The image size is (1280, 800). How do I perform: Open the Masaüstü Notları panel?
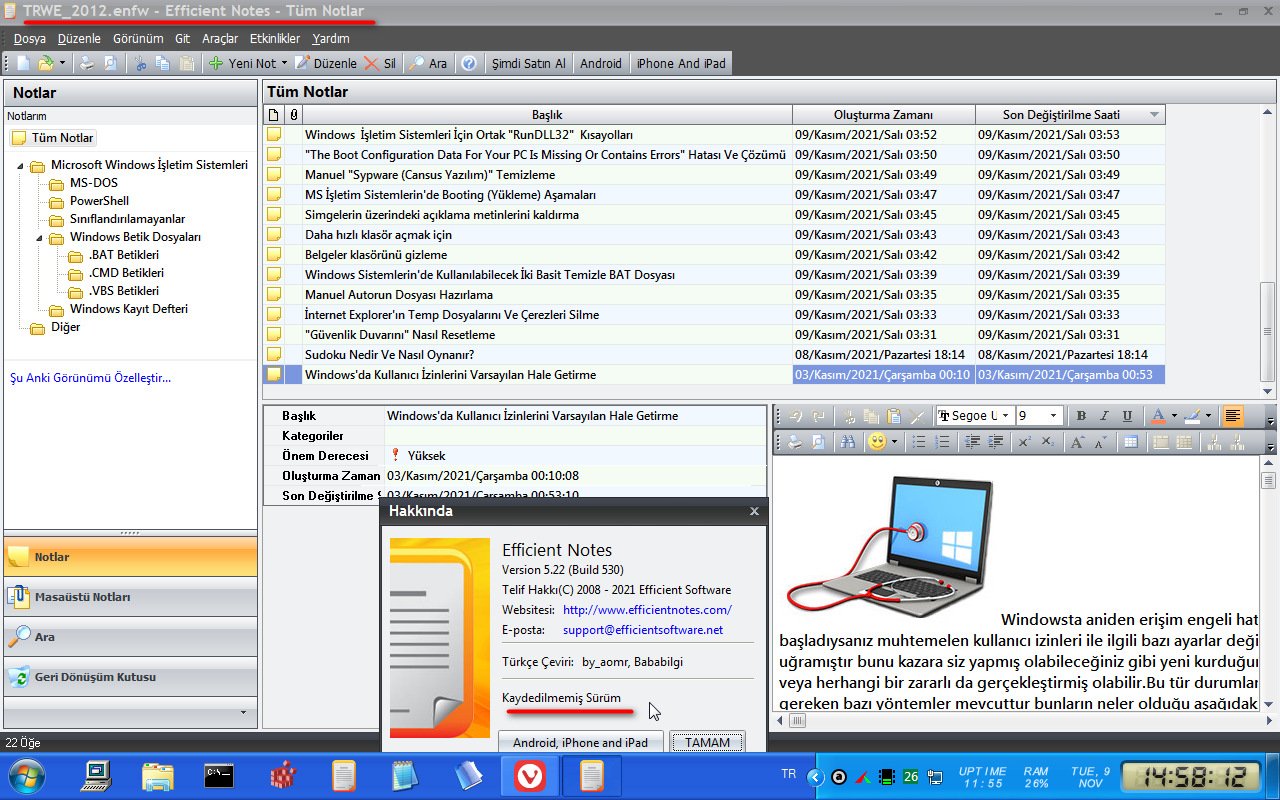[130, 597]
